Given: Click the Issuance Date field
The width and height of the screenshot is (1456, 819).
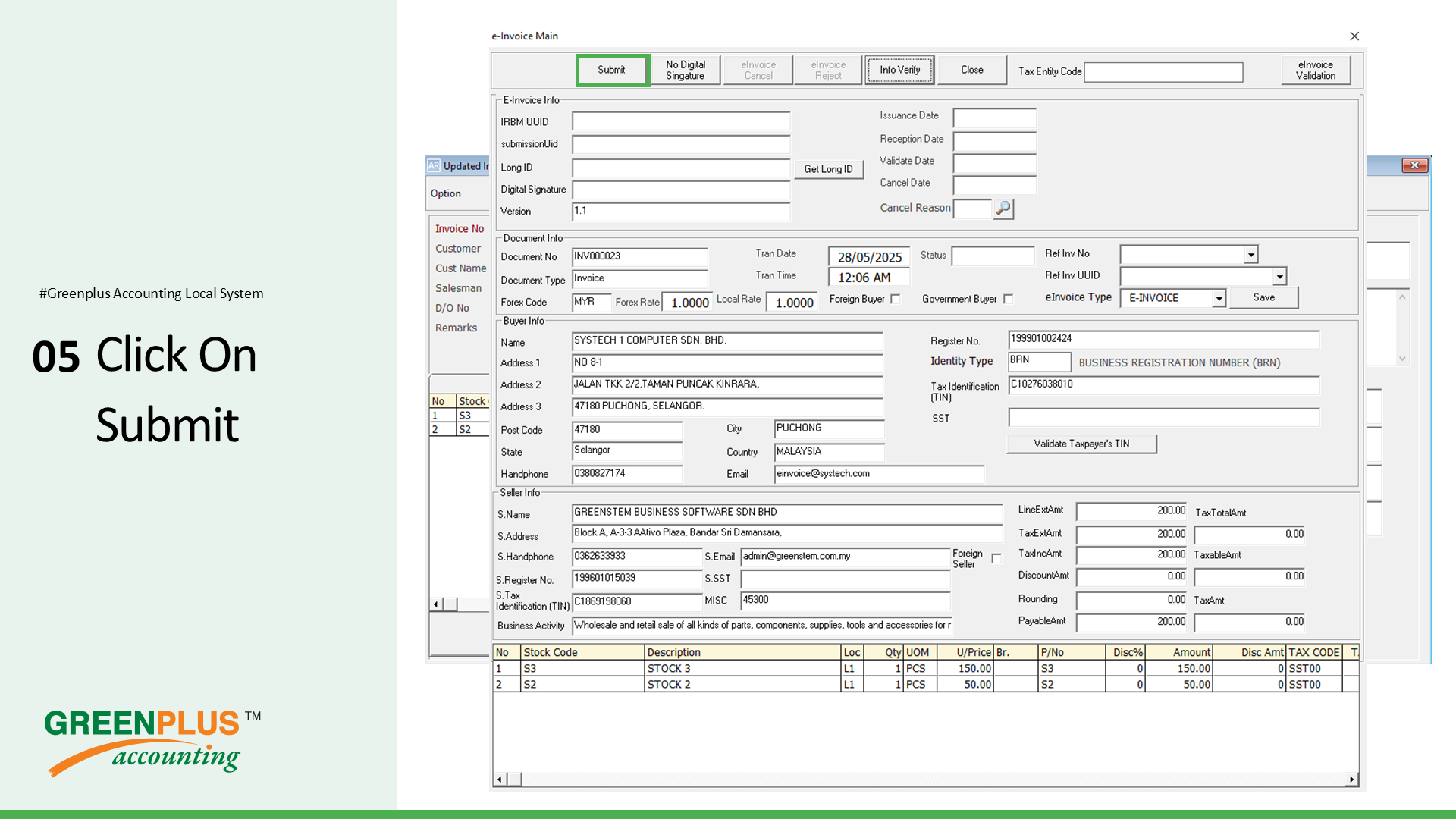Looking at the screenshot, I should [x=994, y=118].
